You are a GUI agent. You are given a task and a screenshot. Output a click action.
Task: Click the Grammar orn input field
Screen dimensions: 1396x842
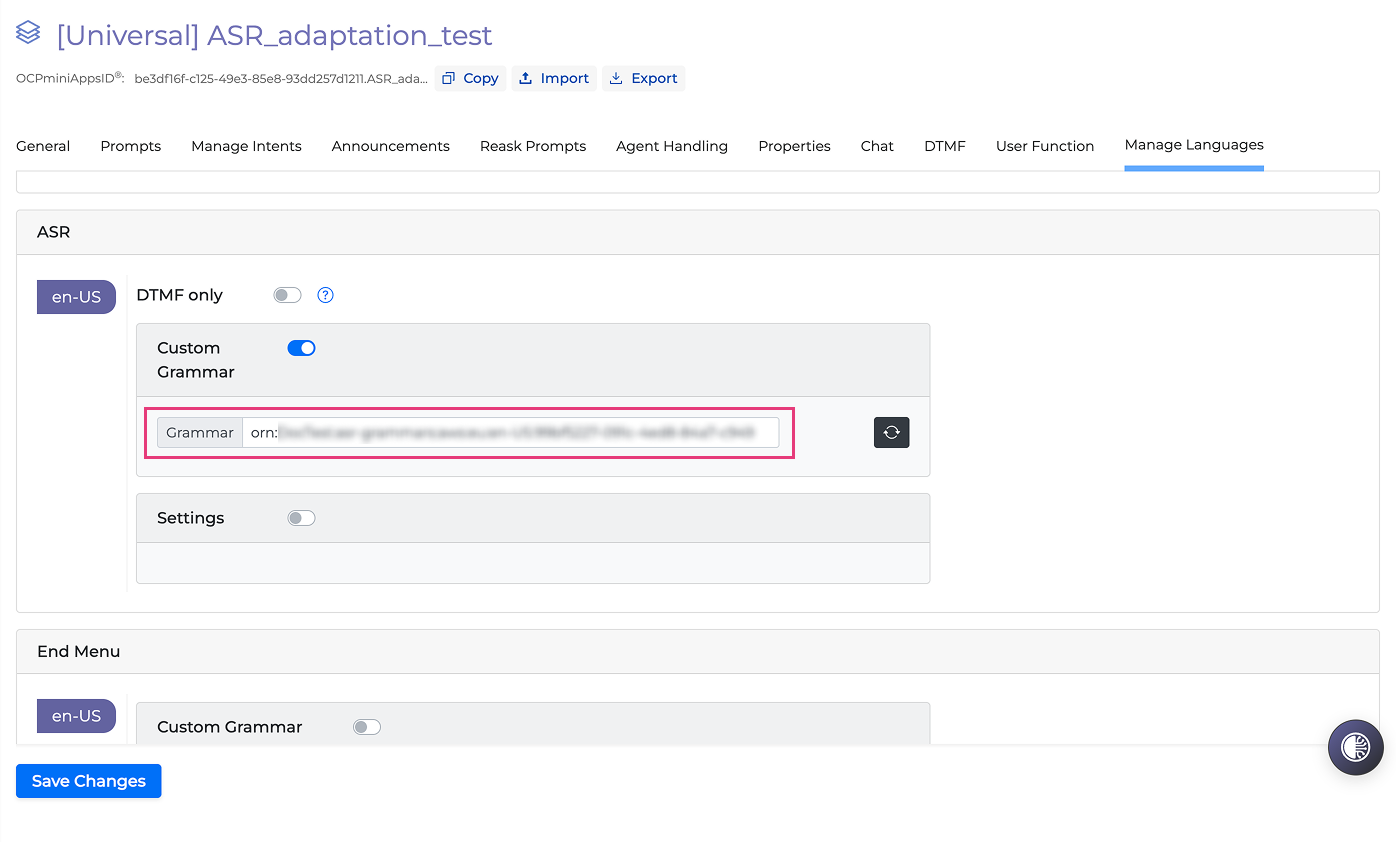pos(510,433)
